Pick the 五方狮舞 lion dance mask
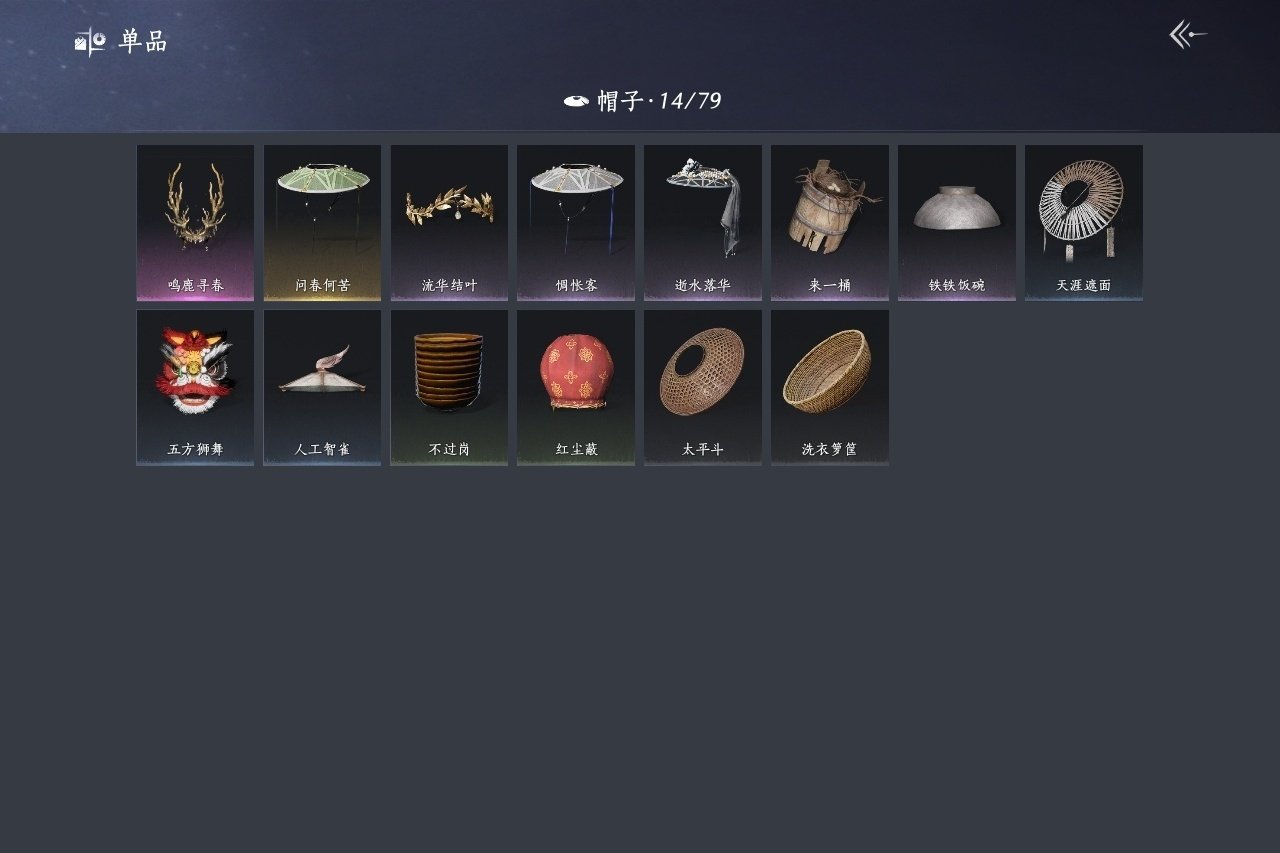The image size is (1280, 853). pos(195,388)
